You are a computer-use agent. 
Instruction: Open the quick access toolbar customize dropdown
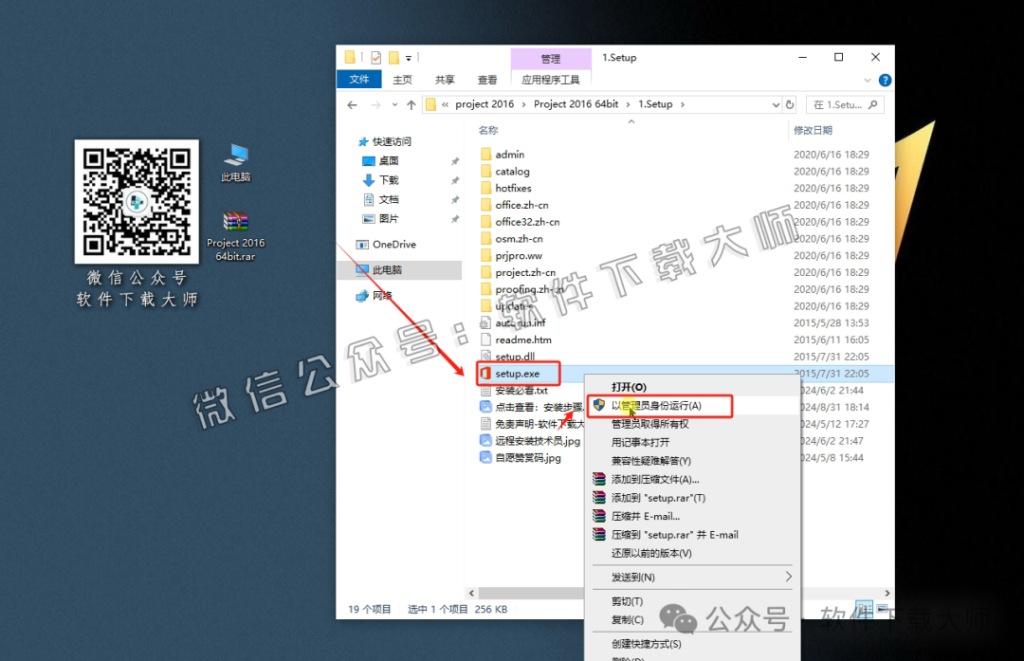coord(407,57)
